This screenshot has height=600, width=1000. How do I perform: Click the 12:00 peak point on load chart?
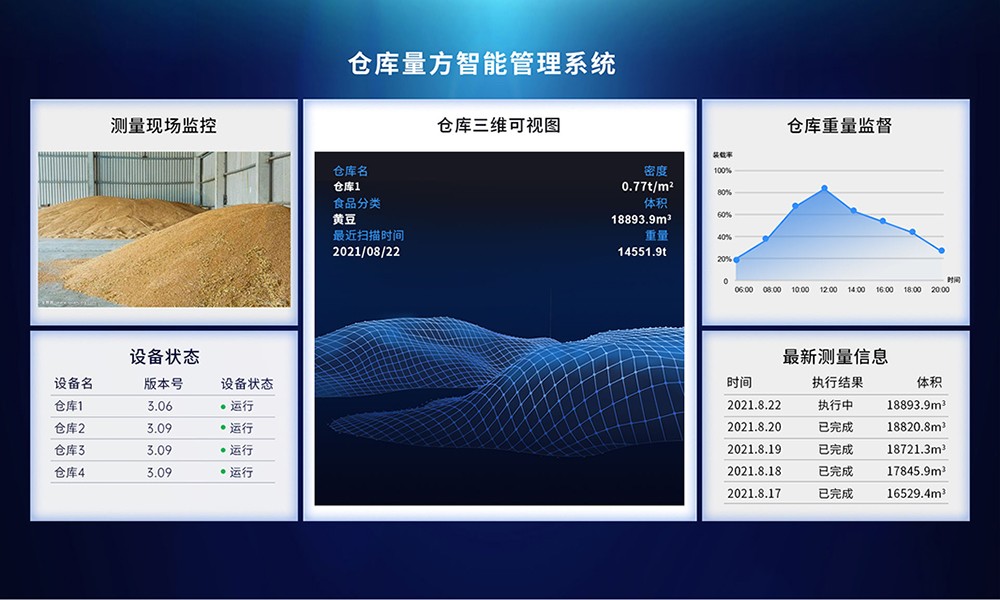[825, 188]
